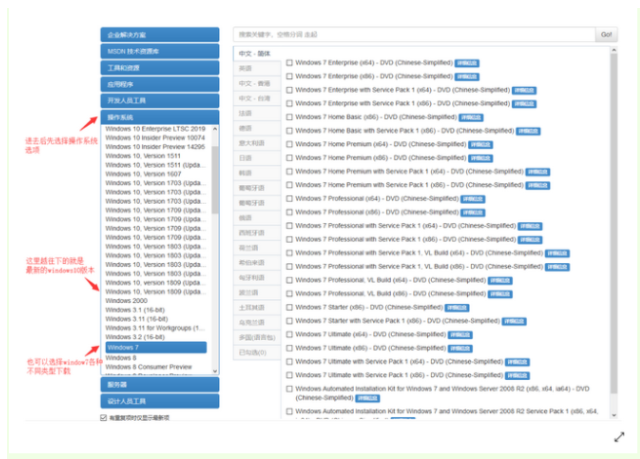The height and width of the screenshot is (459, 640).
Task: Click the fullscreen expand arrows icon
Action: 619,437
